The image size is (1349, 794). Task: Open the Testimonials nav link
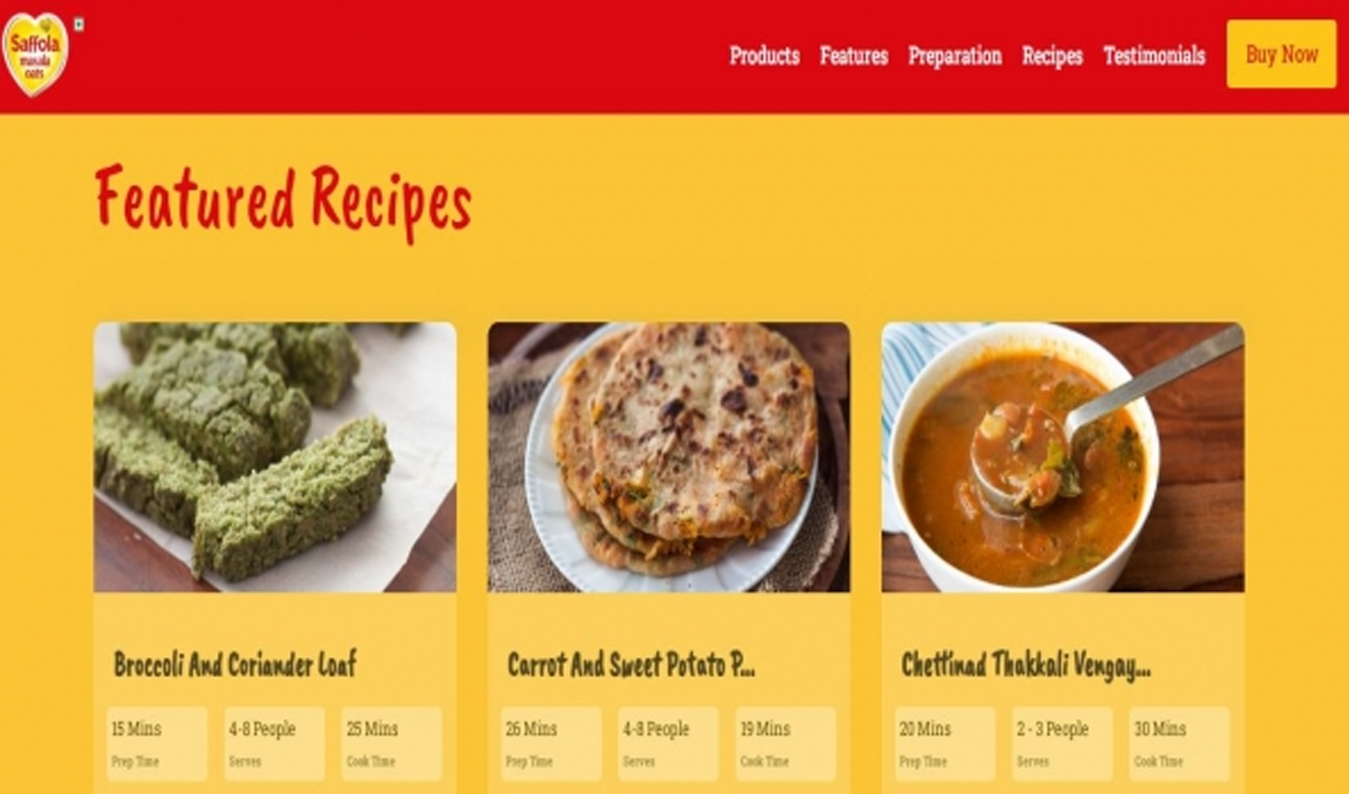[x=1154, y=56]
